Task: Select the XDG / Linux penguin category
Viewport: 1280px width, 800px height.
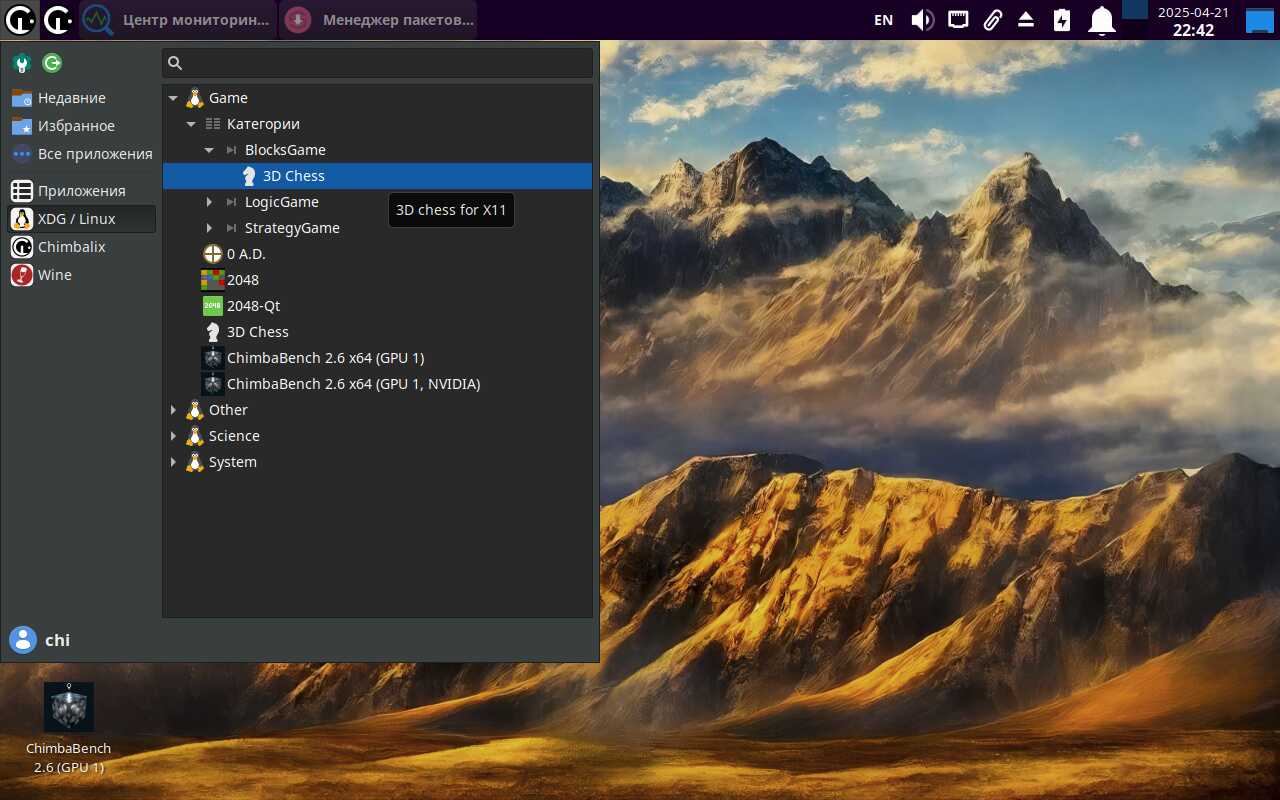Action: (82, 219)
